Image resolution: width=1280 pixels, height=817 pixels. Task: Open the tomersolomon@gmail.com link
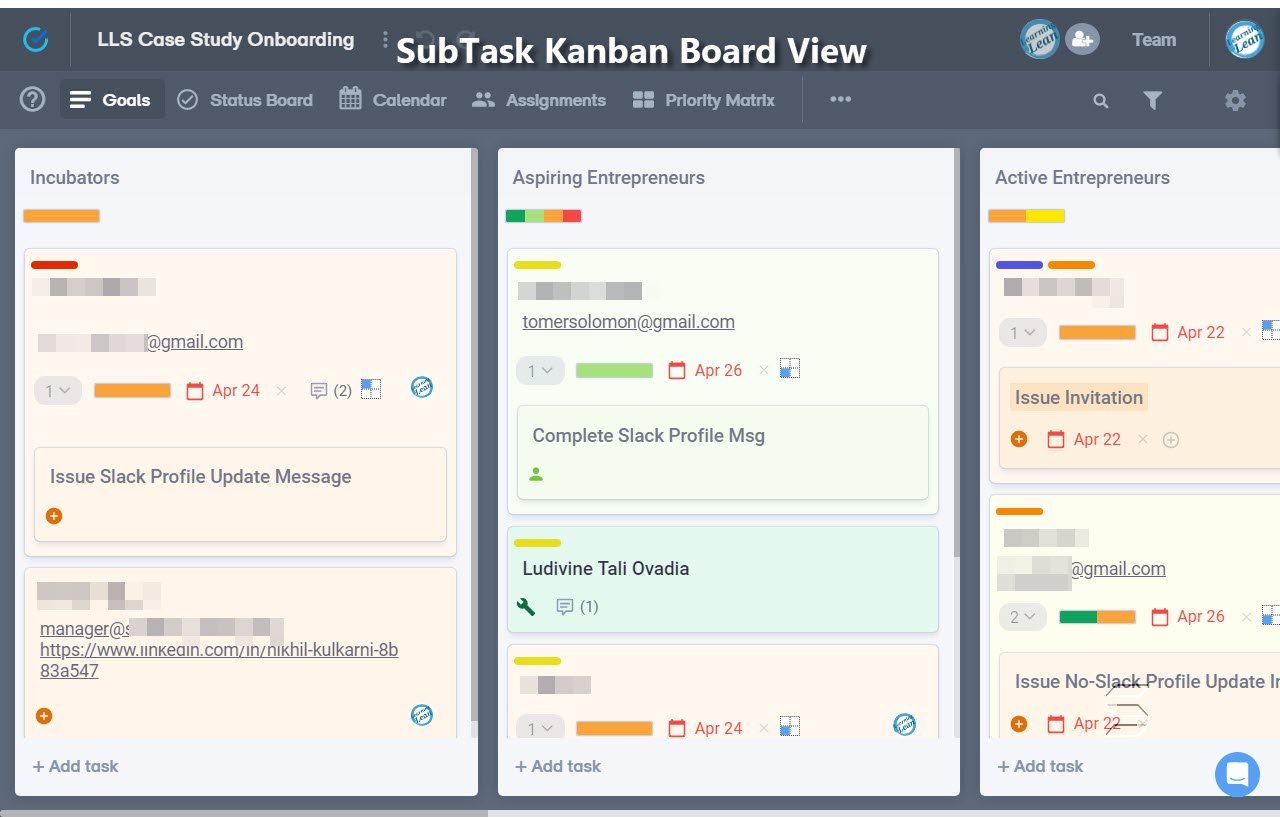tap(629, 322)
